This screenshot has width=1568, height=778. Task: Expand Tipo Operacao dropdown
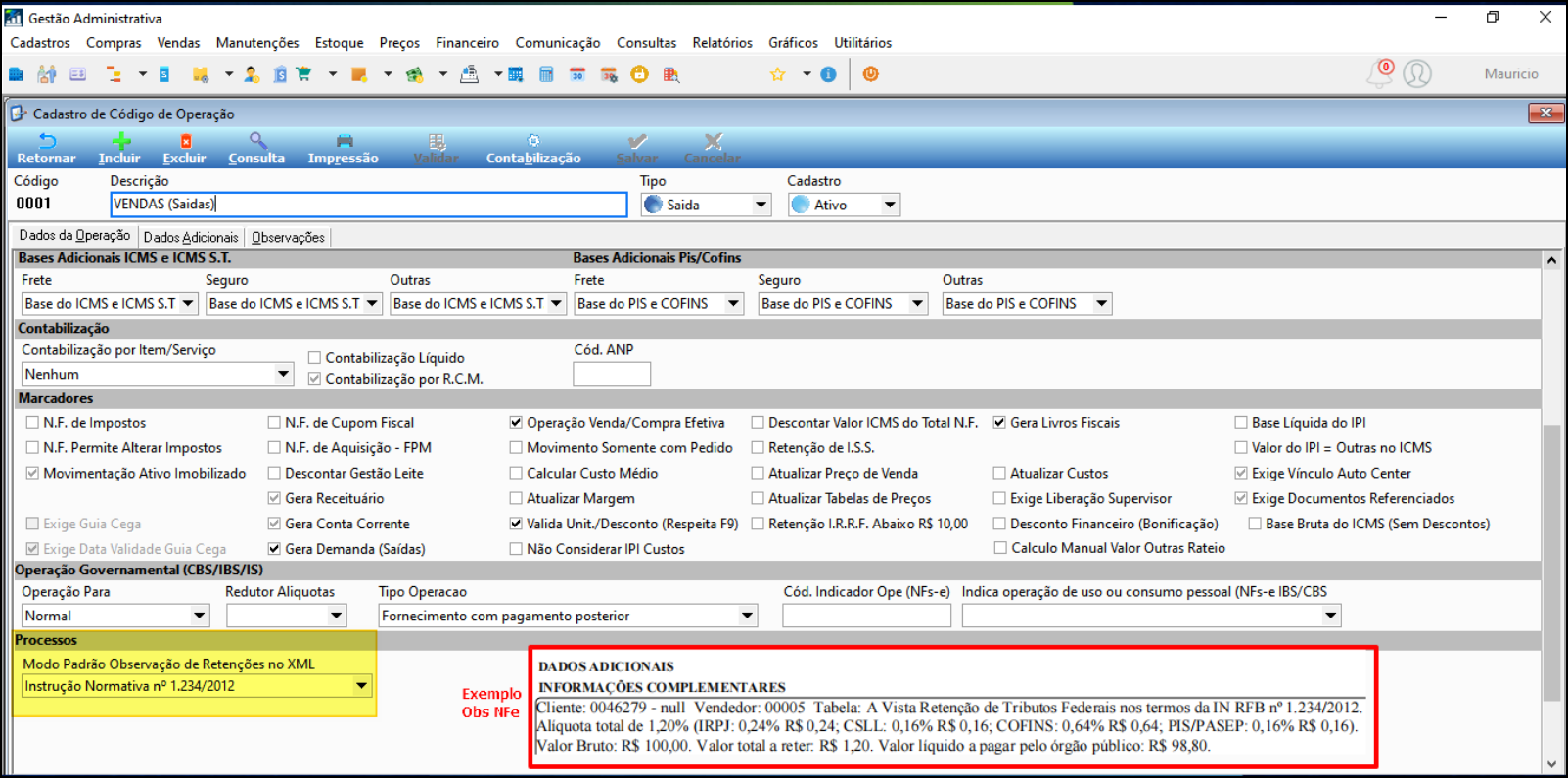tap(747, 616)
